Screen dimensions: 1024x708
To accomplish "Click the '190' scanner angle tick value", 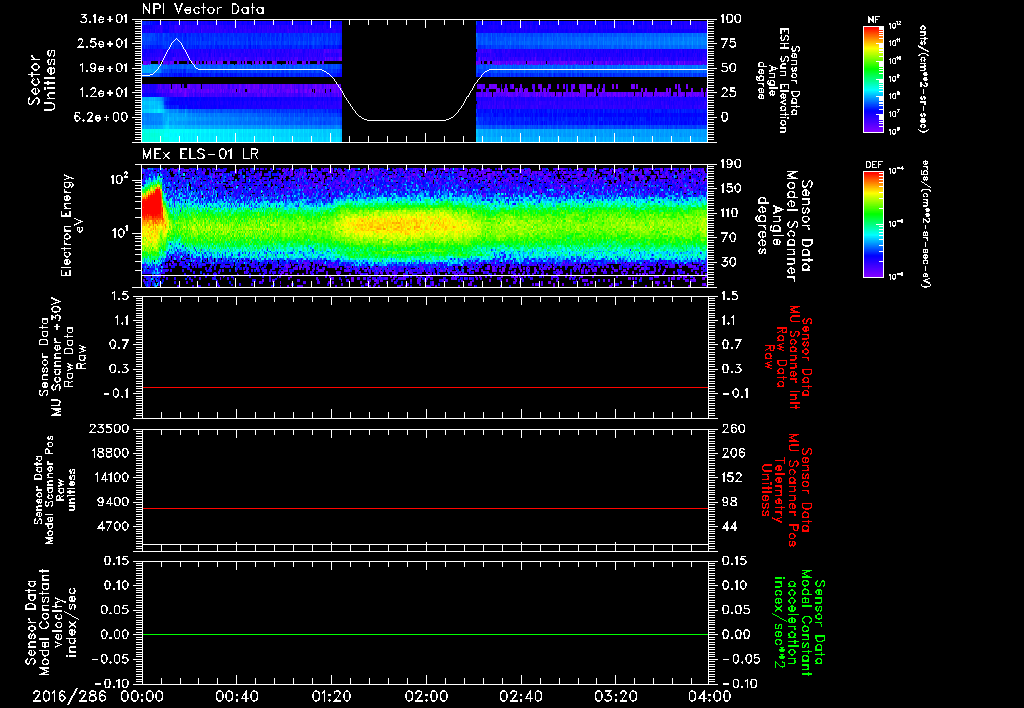I will (731, 164).
